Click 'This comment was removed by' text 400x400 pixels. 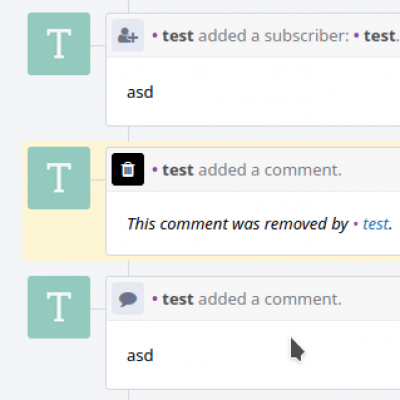(x=238, y=224)
